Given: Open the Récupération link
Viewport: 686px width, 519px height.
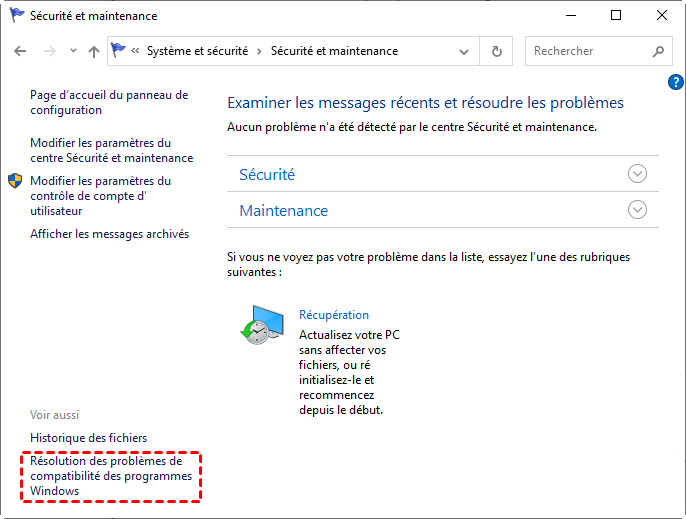Looking at the screenshot, I should 334,315.
